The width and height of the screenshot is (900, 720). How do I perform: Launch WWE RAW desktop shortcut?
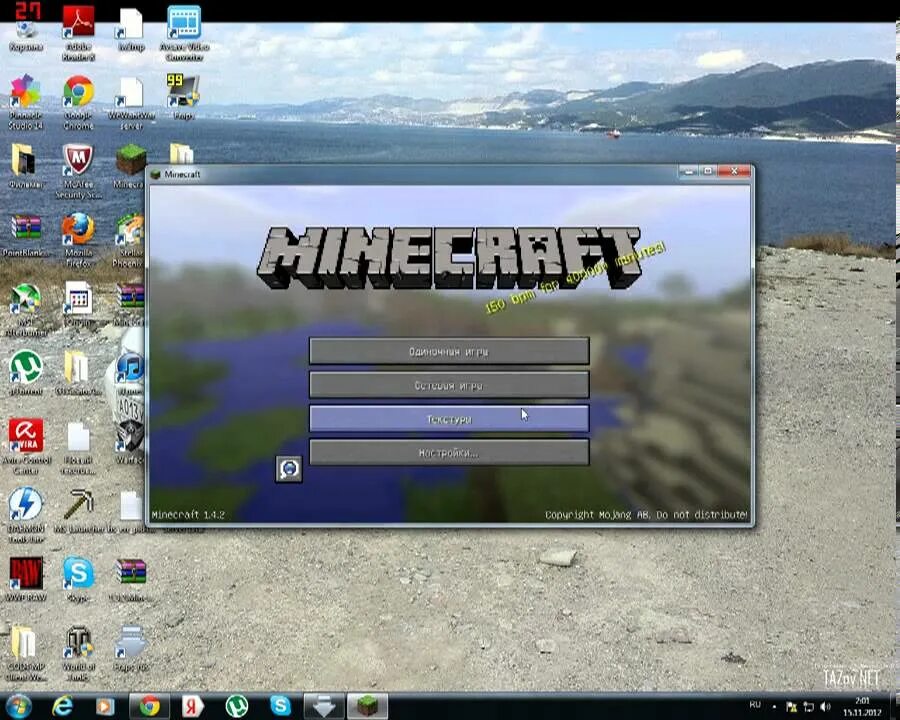click(26, 578)
